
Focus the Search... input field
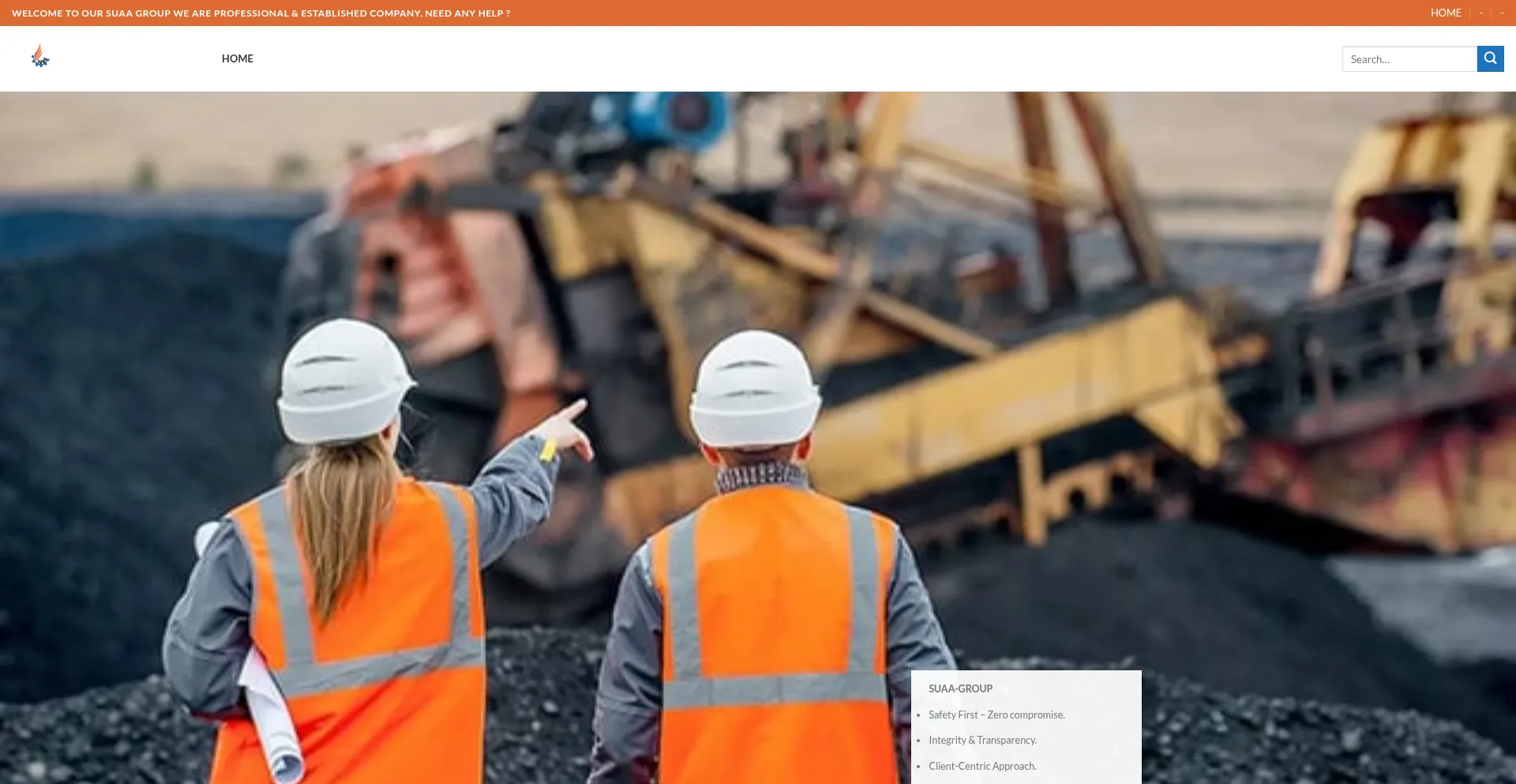1409,59
